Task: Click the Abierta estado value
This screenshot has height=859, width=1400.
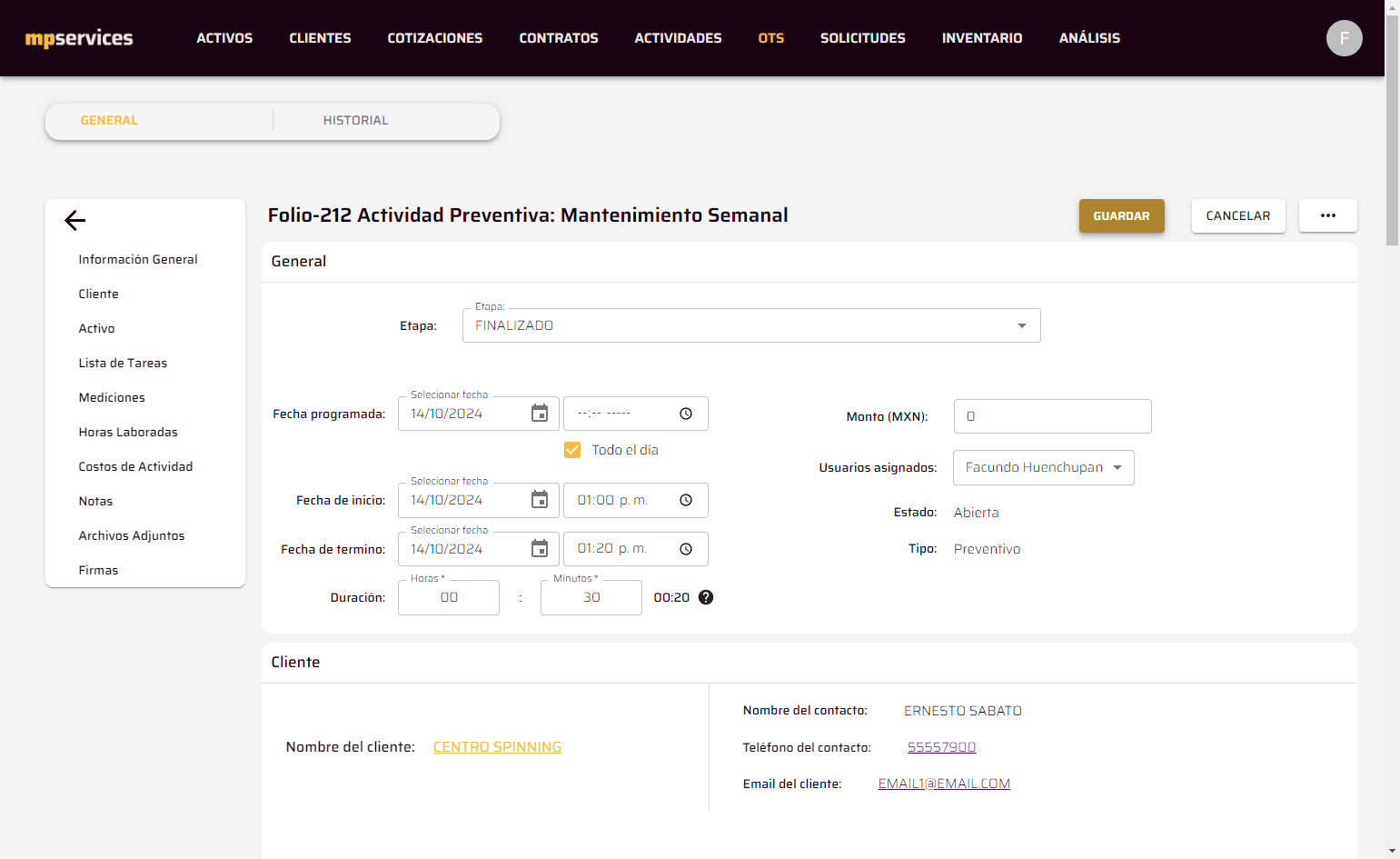Action: click(x=976, y=513)
